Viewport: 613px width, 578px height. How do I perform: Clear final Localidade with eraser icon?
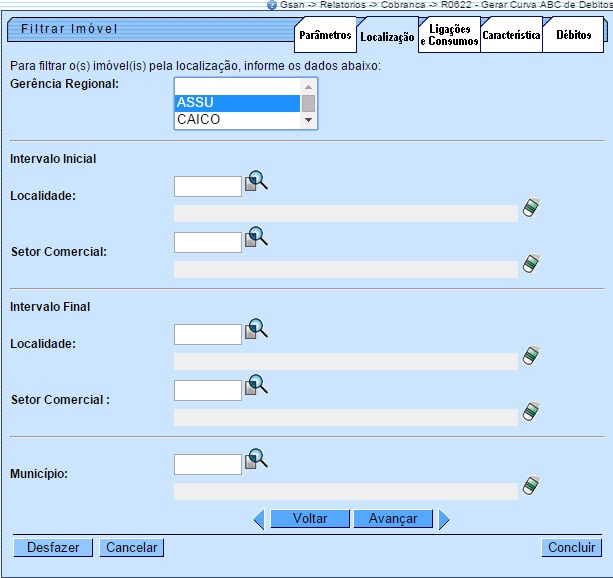click(x=531, y=357)
